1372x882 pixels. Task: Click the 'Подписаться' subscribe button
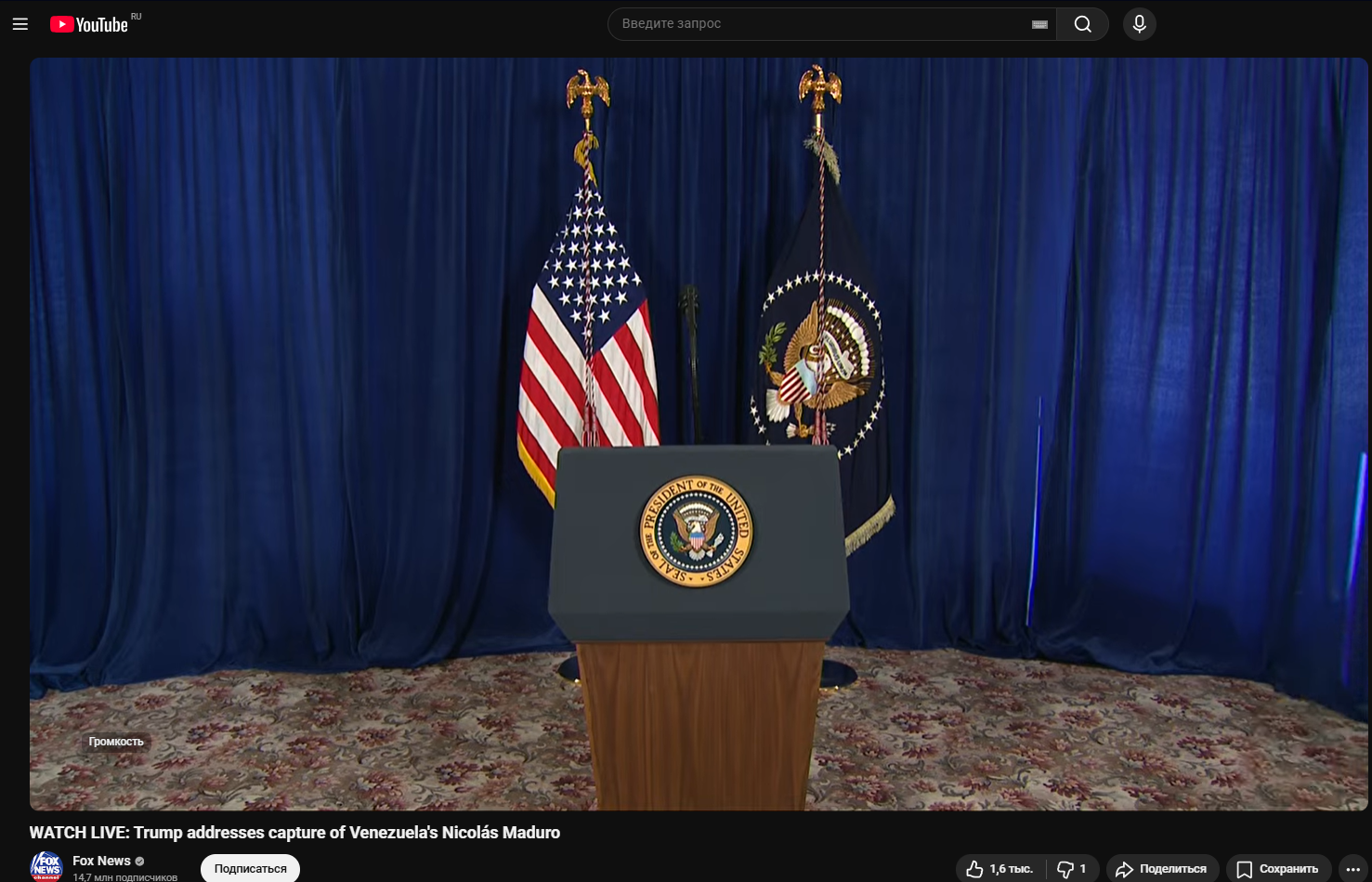[250, 868]
